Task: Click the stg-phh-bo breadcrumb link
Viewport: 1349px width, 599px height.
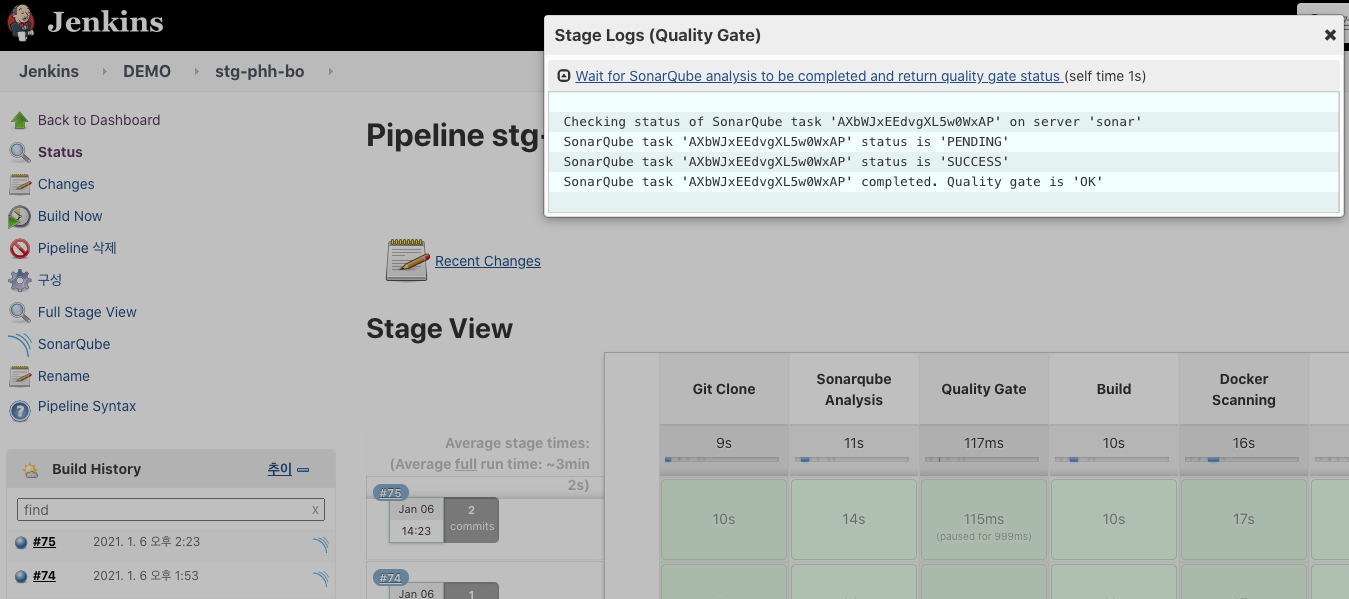Action: (x=260, y=72)
